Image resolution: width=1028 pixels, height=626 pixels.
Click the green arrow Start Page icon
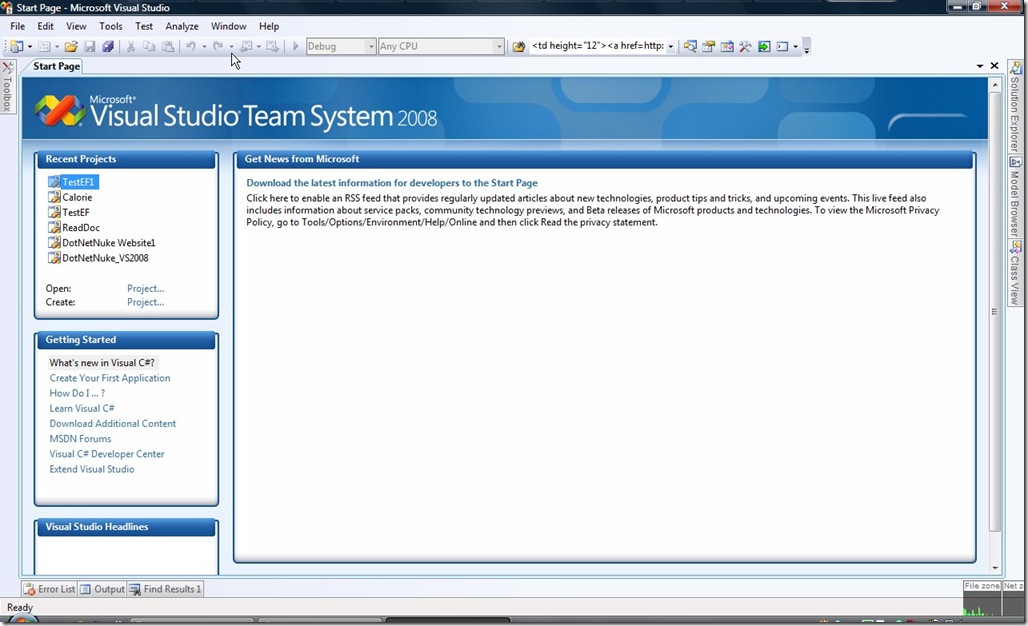764,47
